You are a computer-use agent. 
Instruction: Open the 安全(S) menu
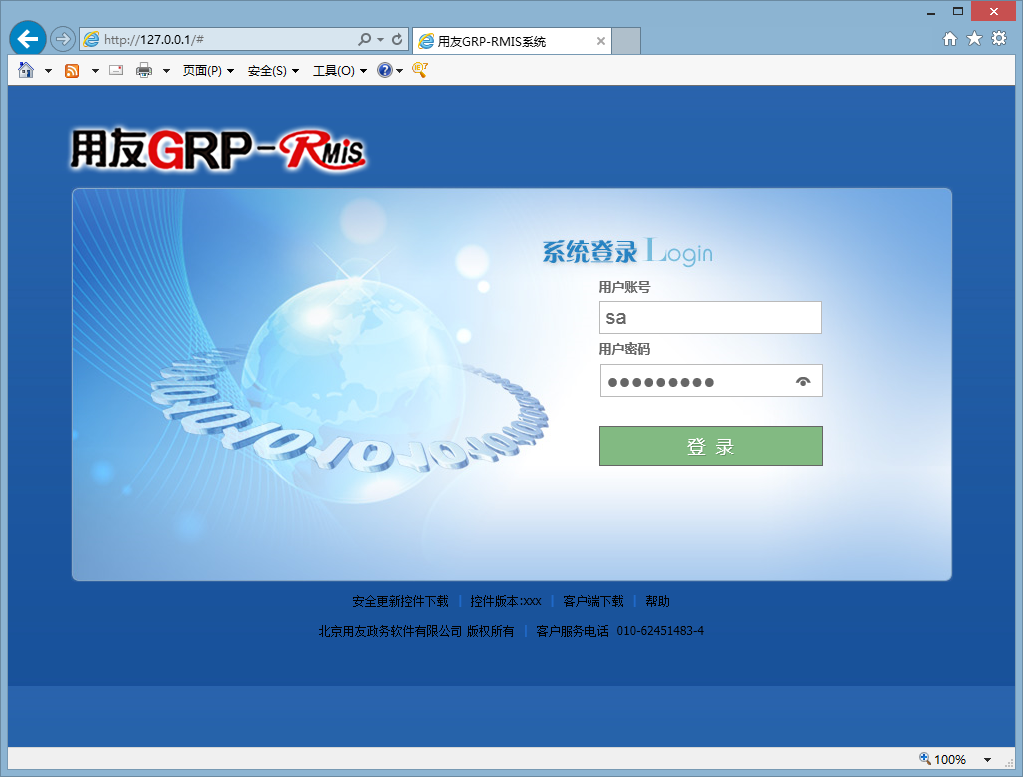point(273,70)
